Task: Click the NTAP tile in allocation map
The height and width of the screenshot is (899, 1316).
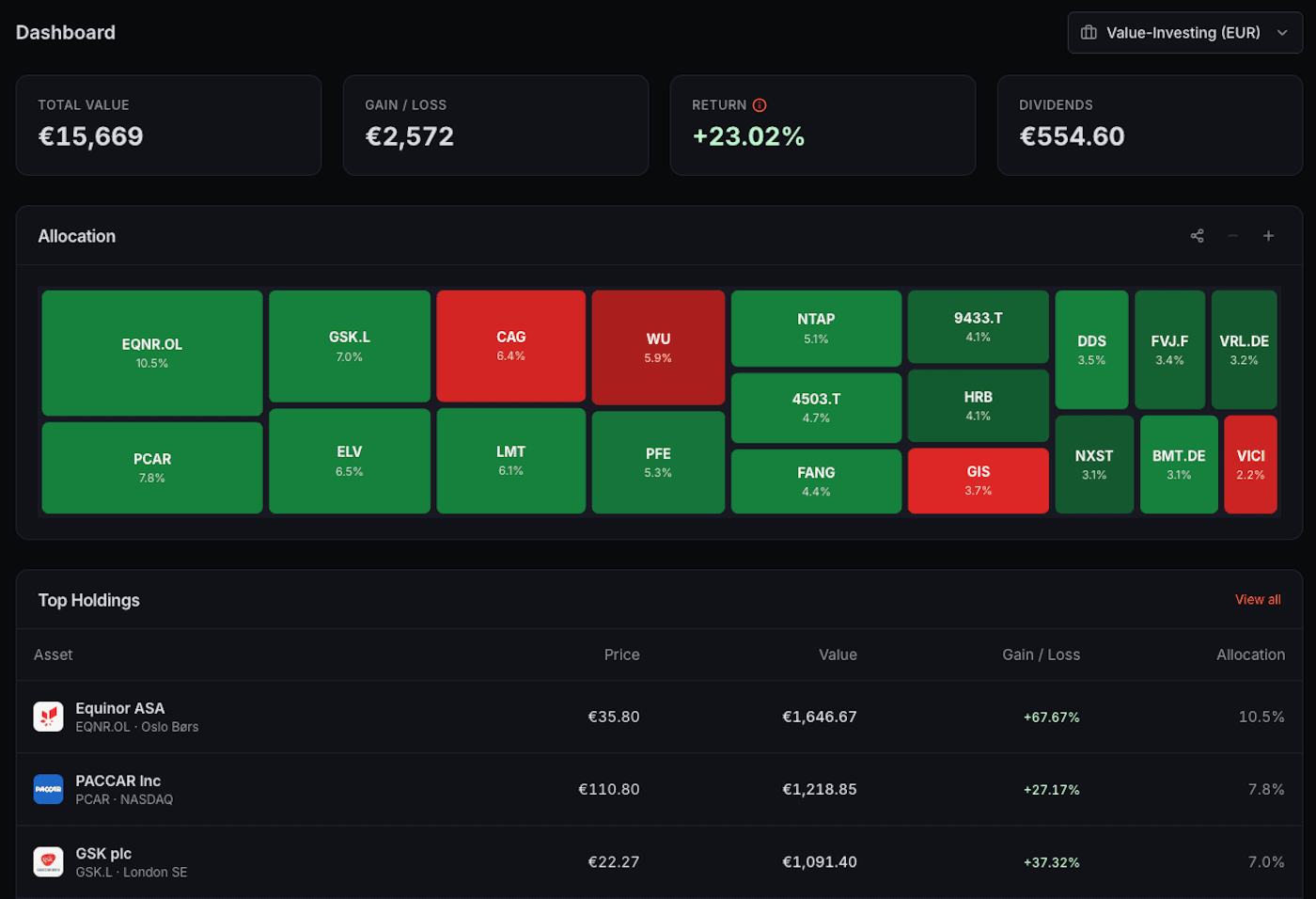Action: [x=816, y=328]
